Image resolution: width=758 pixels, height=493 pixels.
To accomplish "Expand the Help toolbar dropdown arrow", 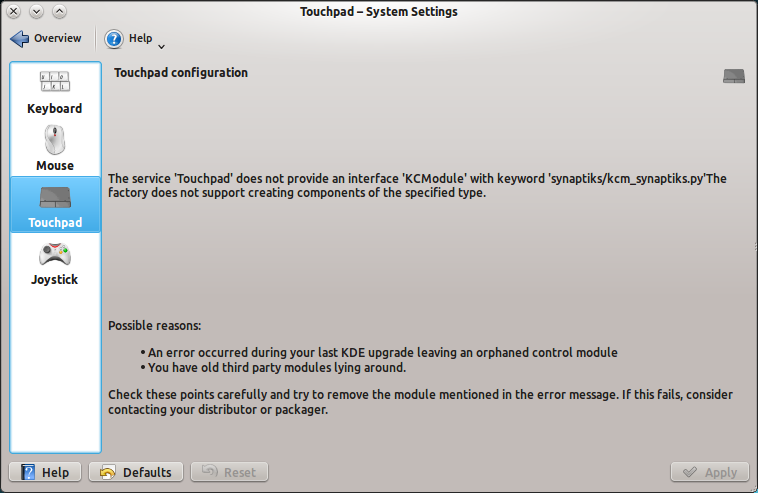I will 161,45.
